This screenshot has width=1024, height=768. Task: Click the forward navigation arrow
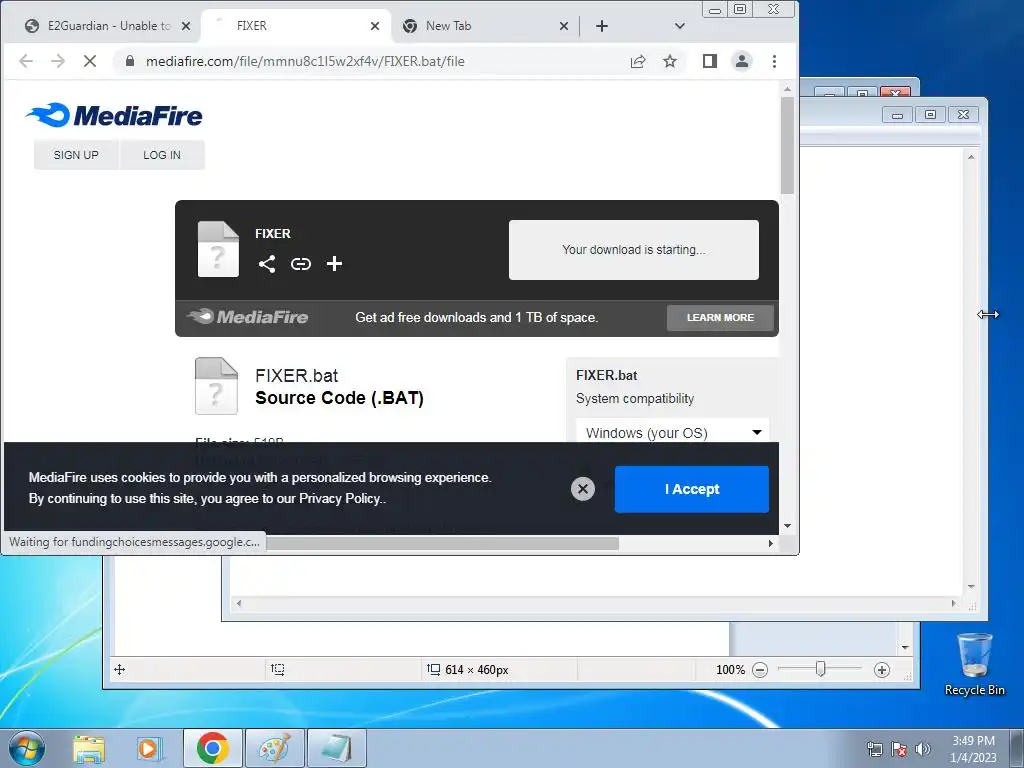[58, 61]
